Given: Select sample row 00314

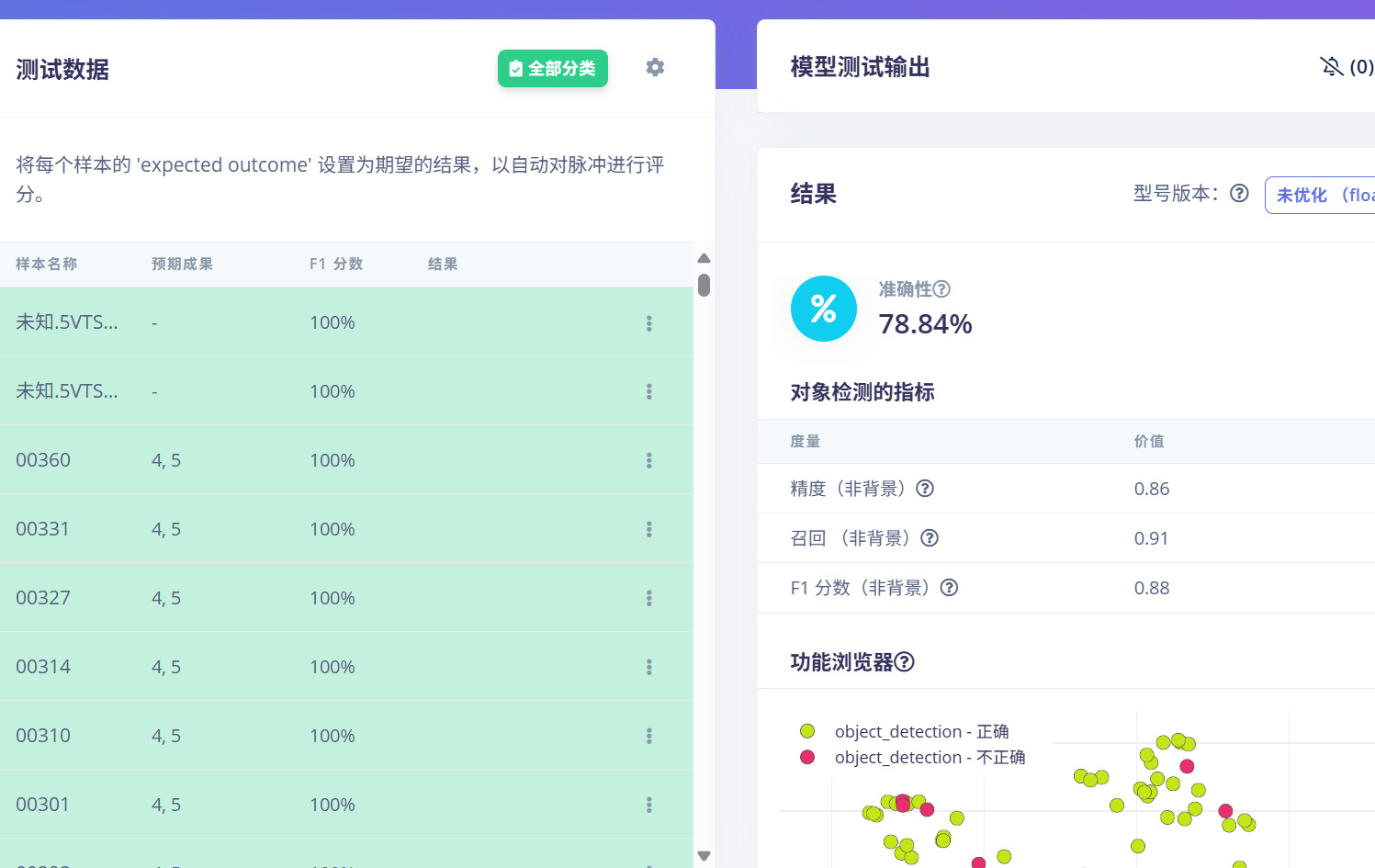Looking at the screenshot, I should 346,667.
